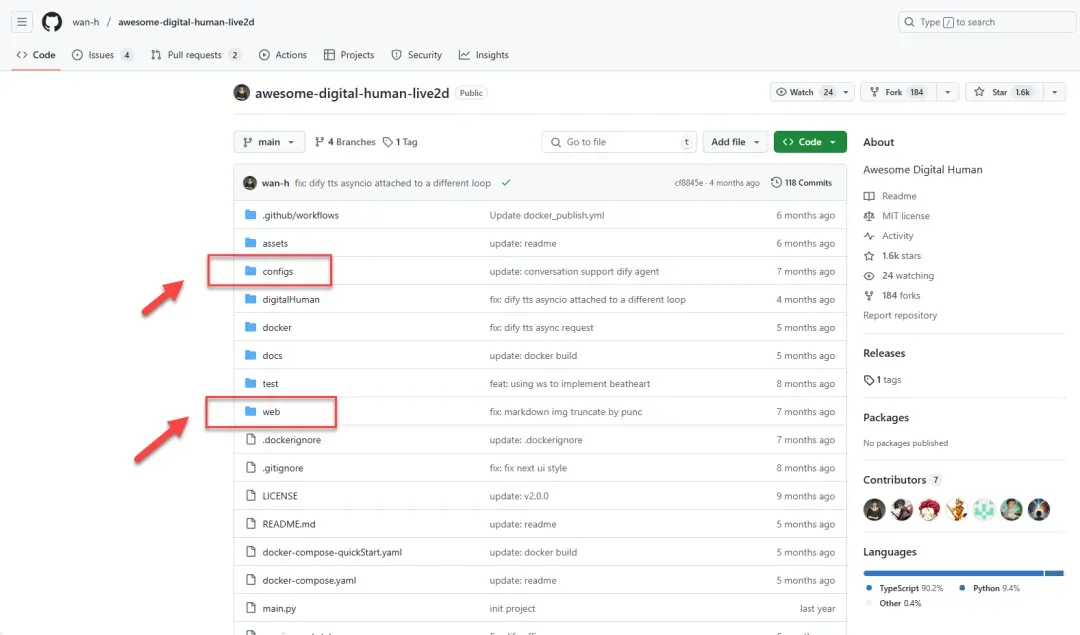Open the assets folder
Image resolution: width=1080 pixels, height=635 pixels.
pos(275,244)
